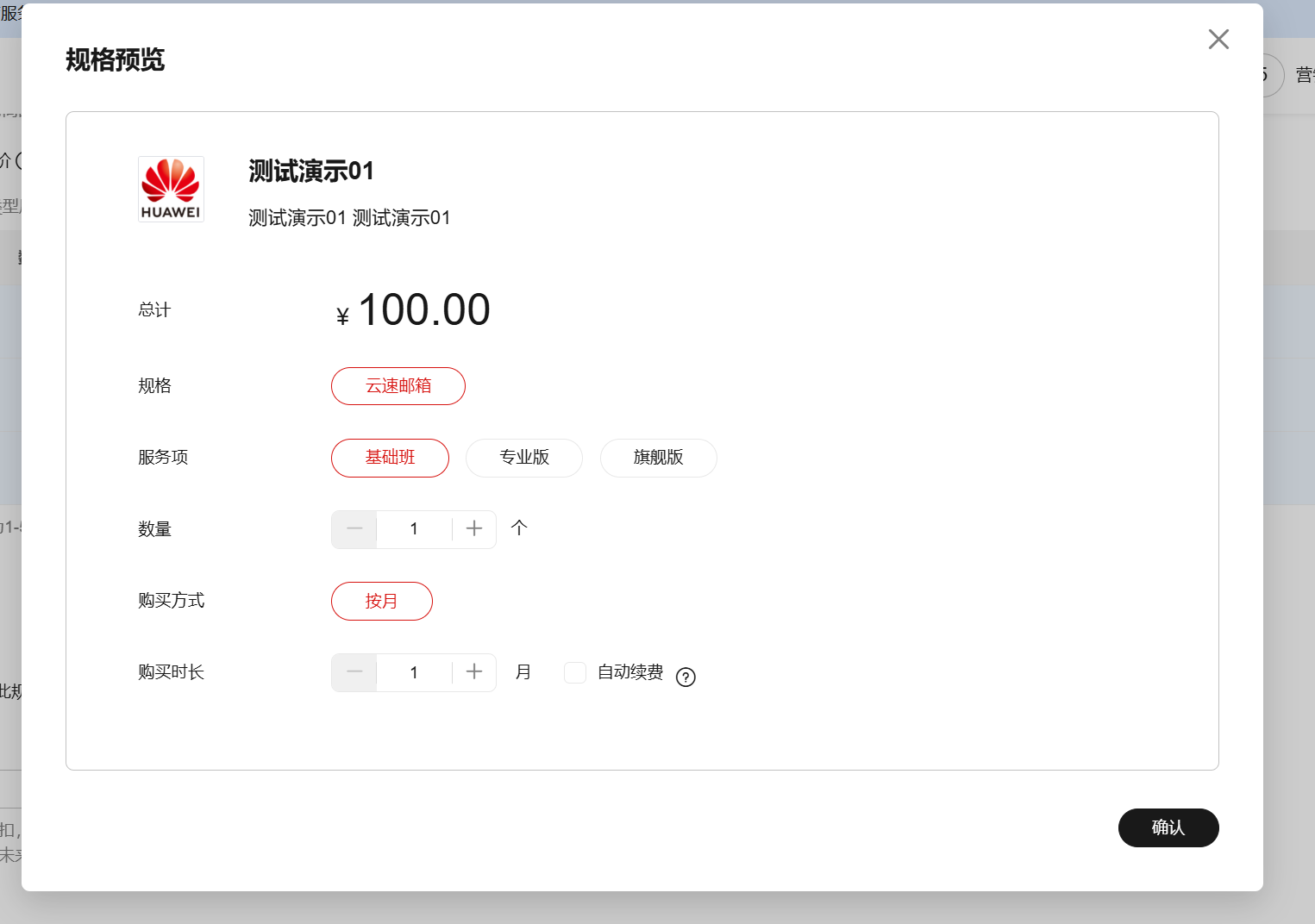Choose the 按月 purchase method
Screen dimensions: 1315x924
click(382, 601)
